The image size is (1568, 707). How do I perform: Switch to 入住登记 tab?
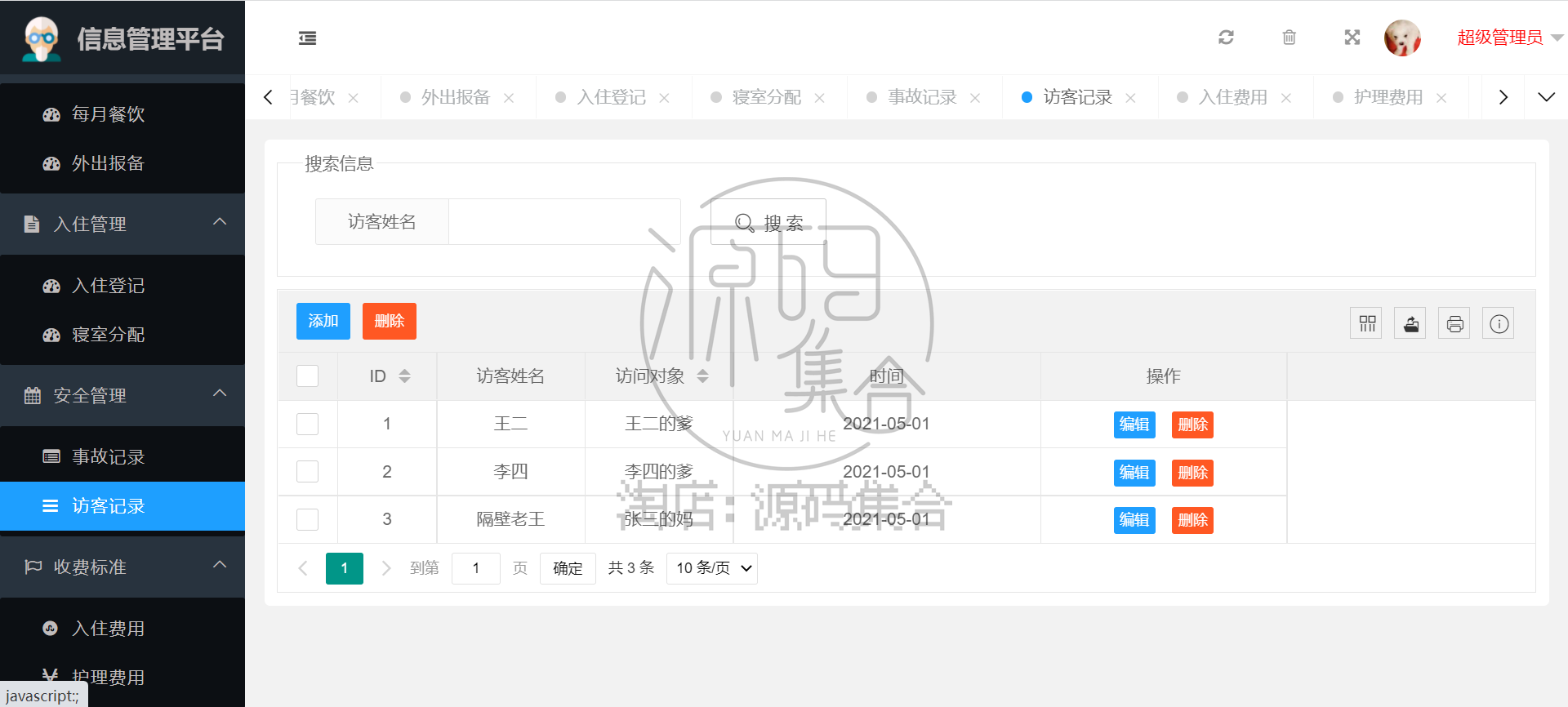point(611,97)
